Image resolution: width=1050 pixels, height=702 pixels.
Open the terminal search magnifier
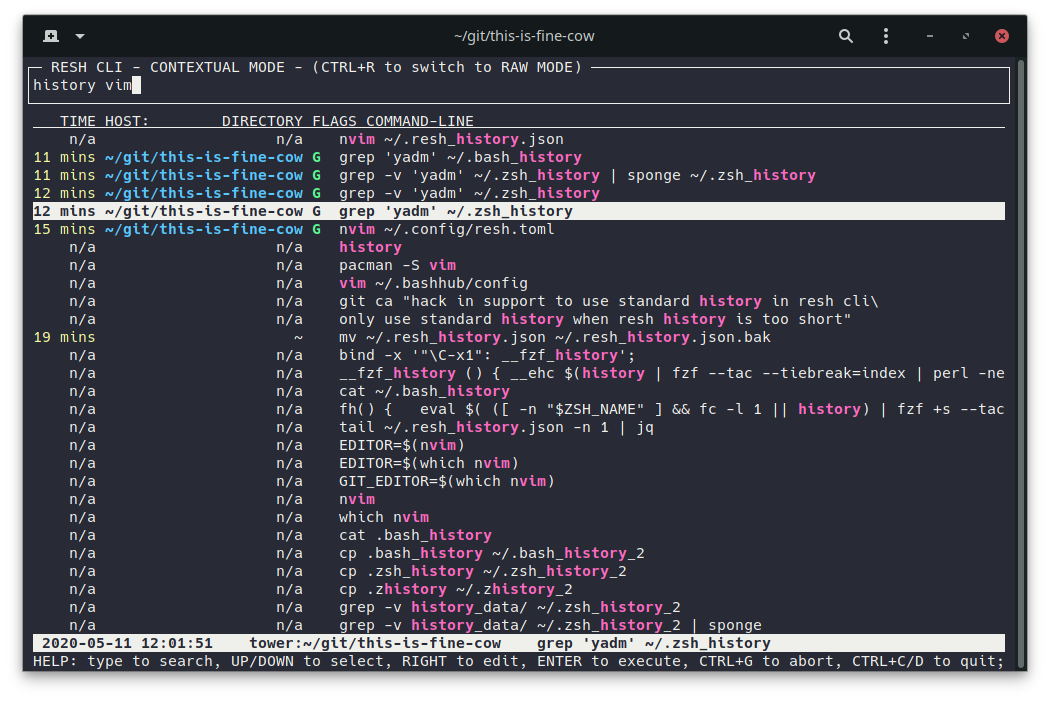(846, 36)
